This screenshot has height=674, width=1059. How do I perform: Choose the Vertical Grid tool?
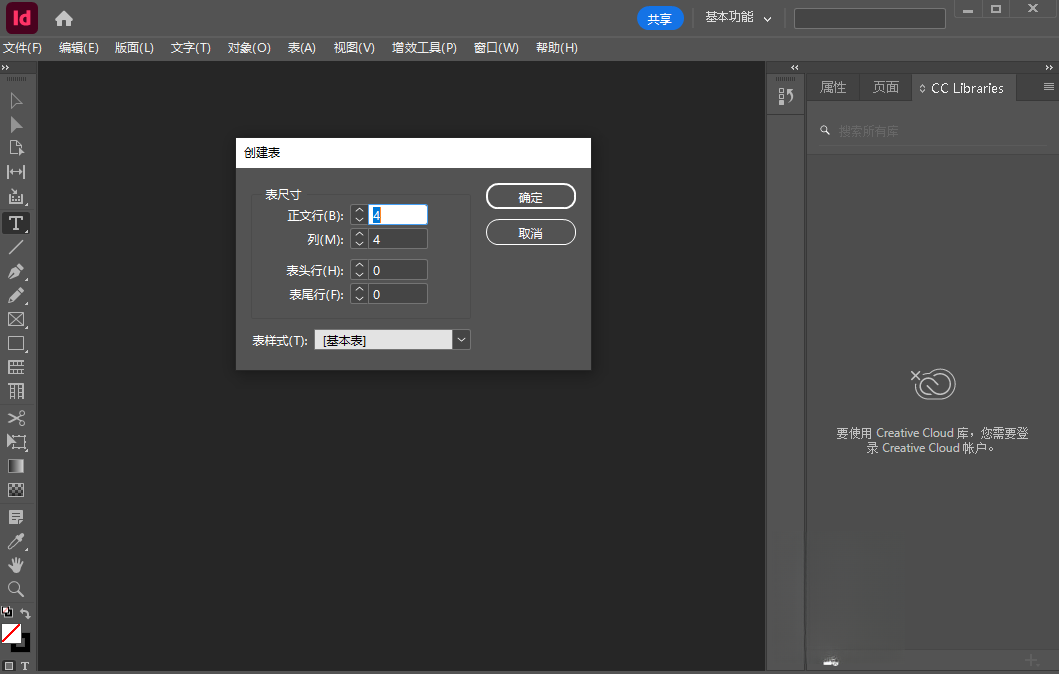click(16, 392)
